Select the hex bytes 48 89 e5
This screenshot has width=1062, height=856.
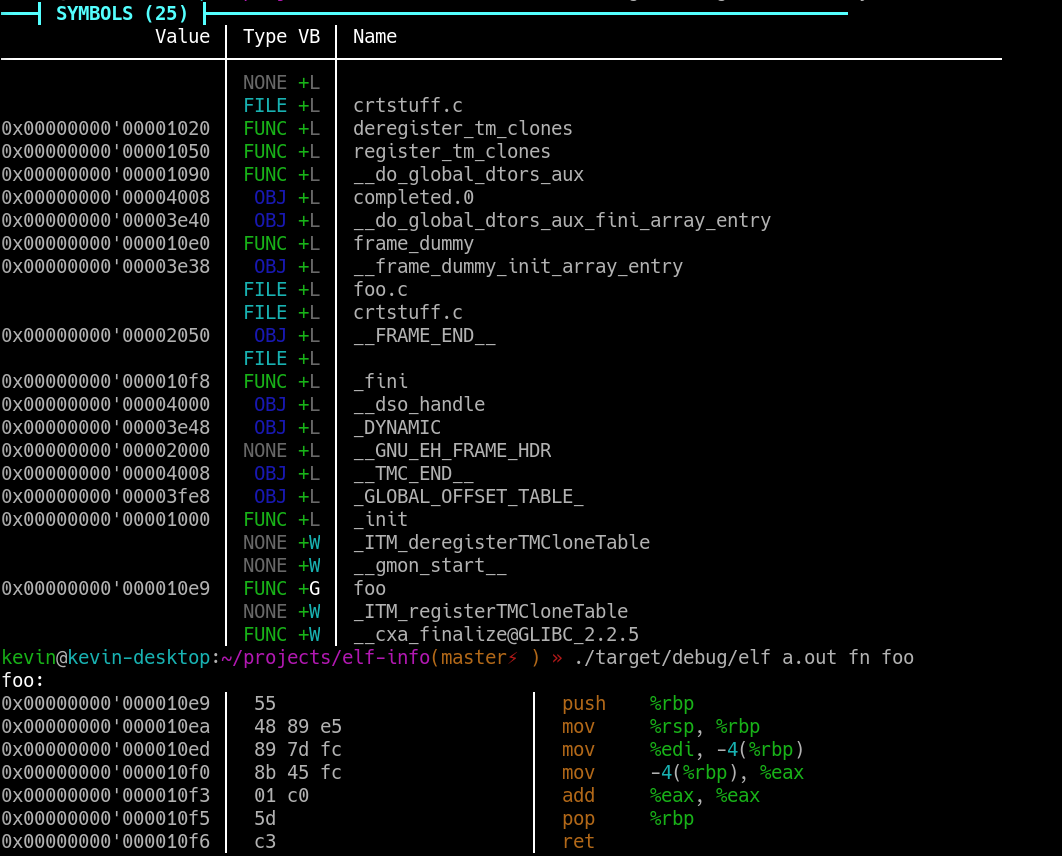(298, 727)
